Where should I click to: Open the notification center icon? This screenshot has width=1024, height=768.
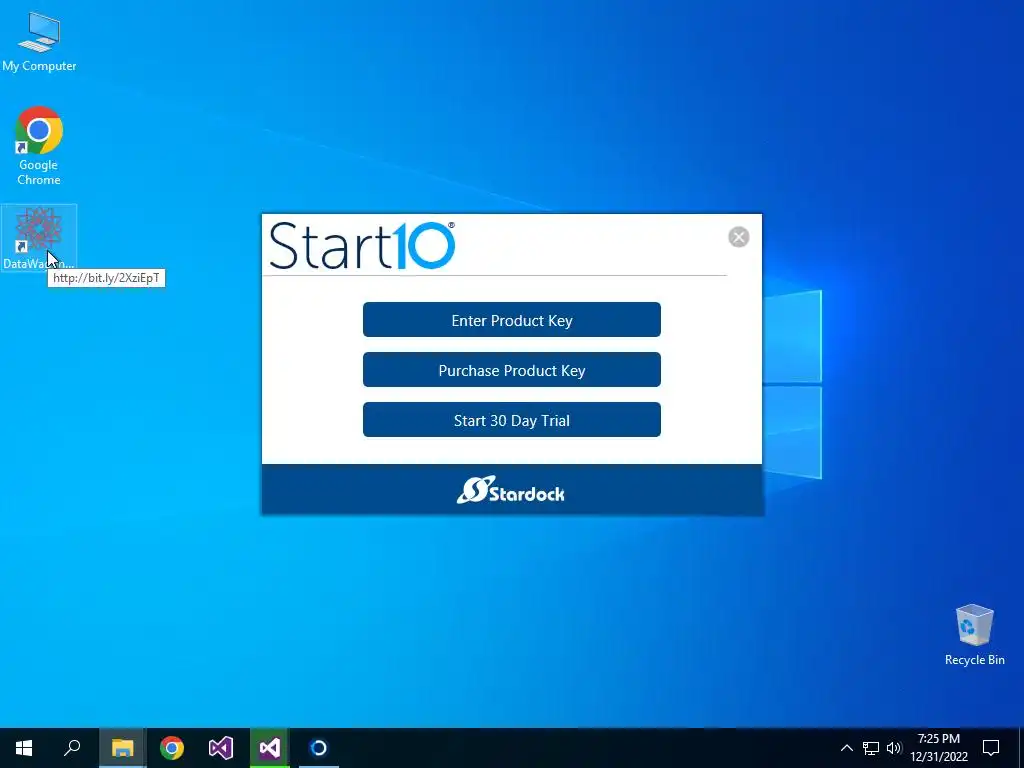(x=991, y=748)
